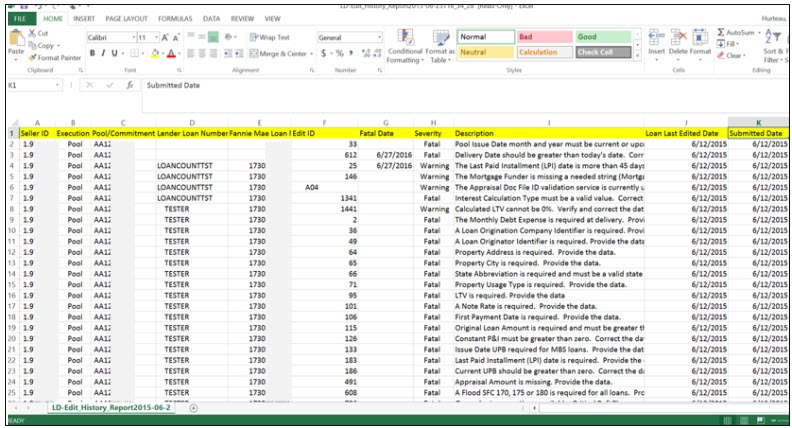Toggle Bold formatting
The height and width of the screenshot is (428, 792).
point(91,53)
